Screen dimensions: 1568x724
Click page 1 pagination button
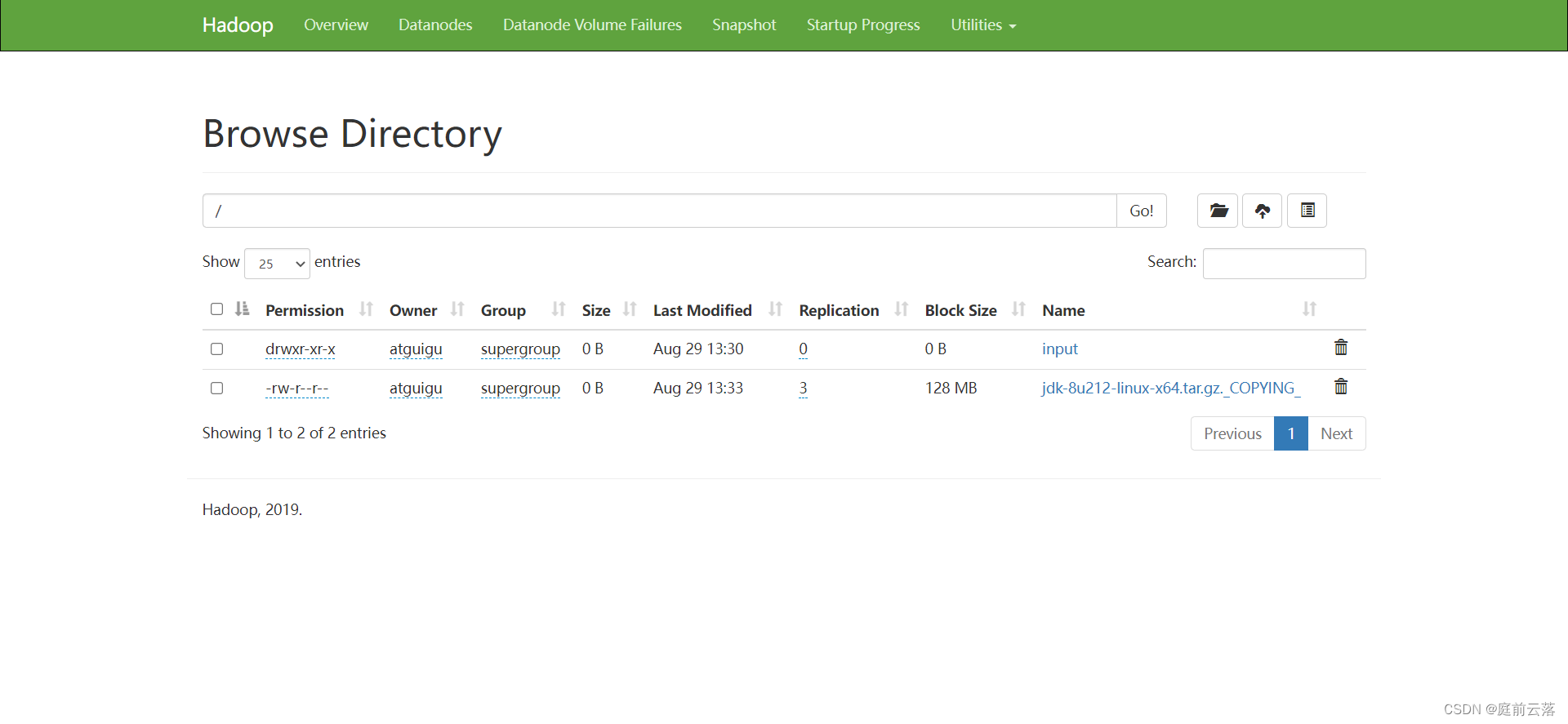pyautogui.click(x=1291, y=433)
